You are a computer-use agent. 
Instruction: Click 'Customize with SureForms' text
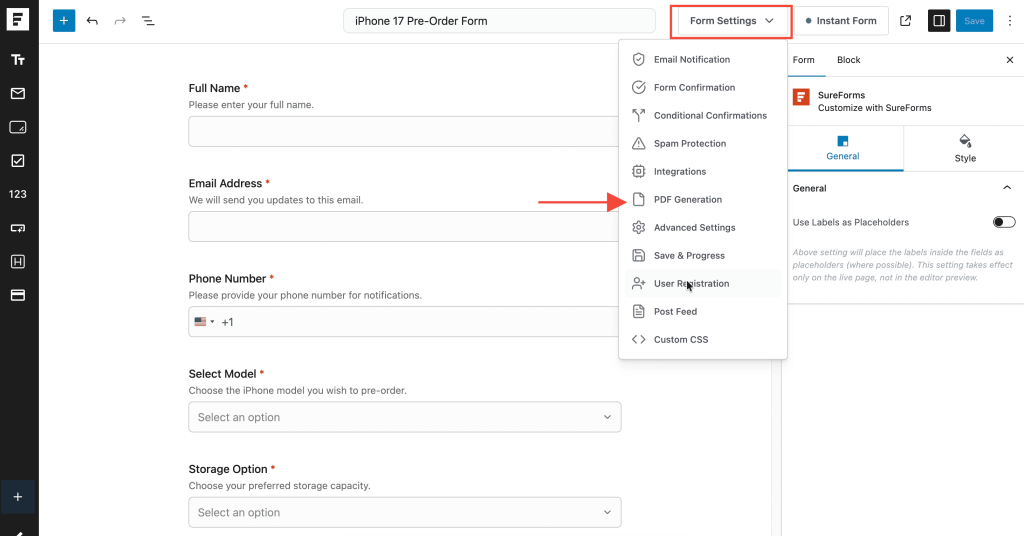coord(874,108)
